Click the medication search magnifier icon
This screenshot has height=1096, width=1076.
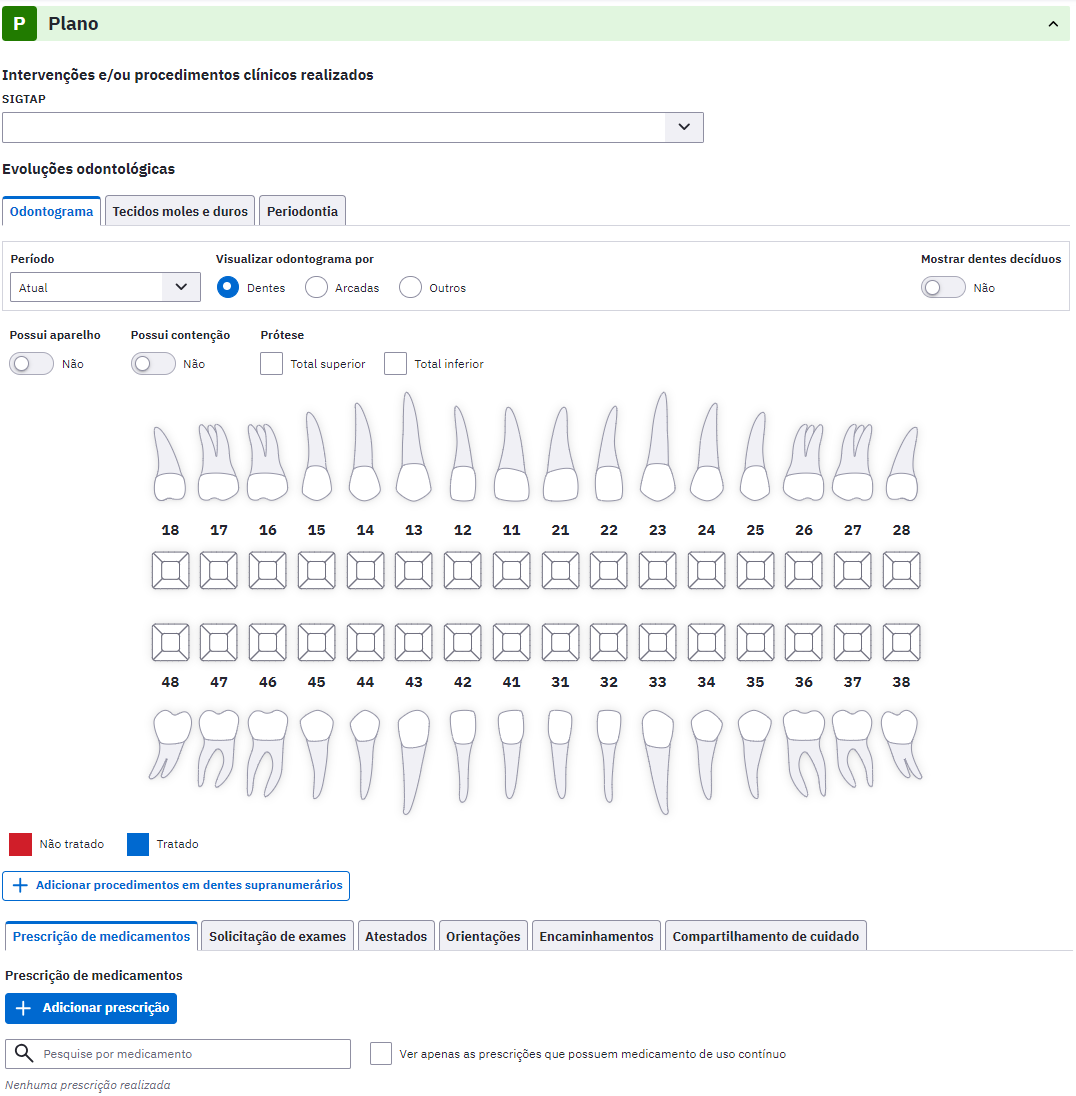(24, 1053)
